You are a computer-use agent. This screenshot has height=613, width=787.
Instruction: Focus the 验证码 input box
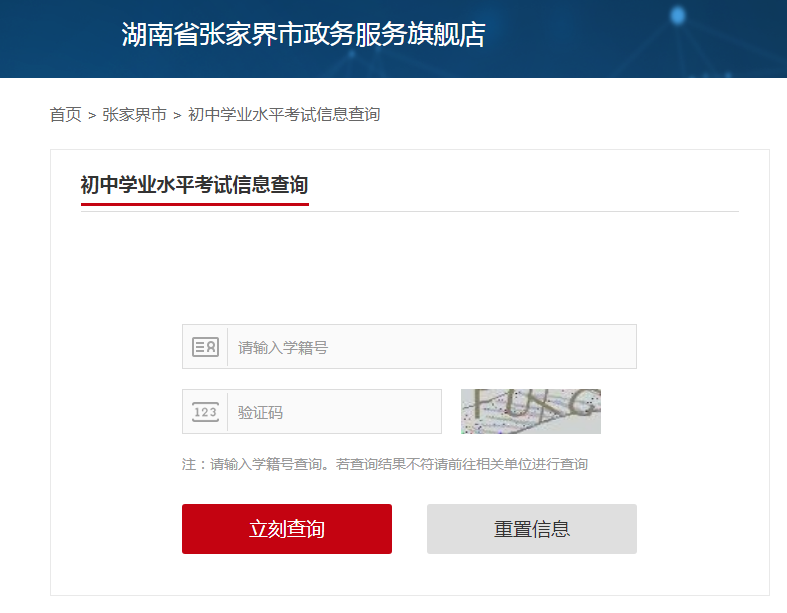click(x=334, y=412)
